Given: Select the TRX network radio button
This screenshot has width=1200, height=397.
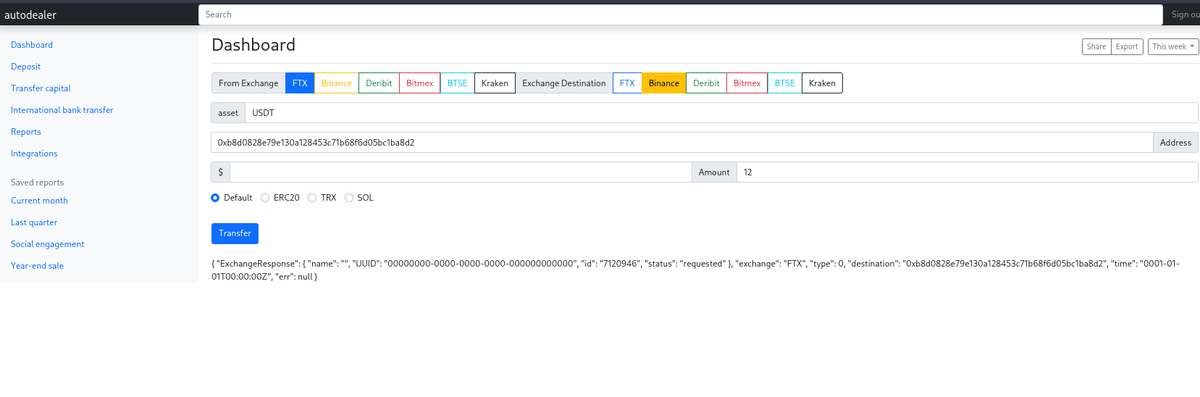Looking at the screenshot, I should click(x=313, y=198).
